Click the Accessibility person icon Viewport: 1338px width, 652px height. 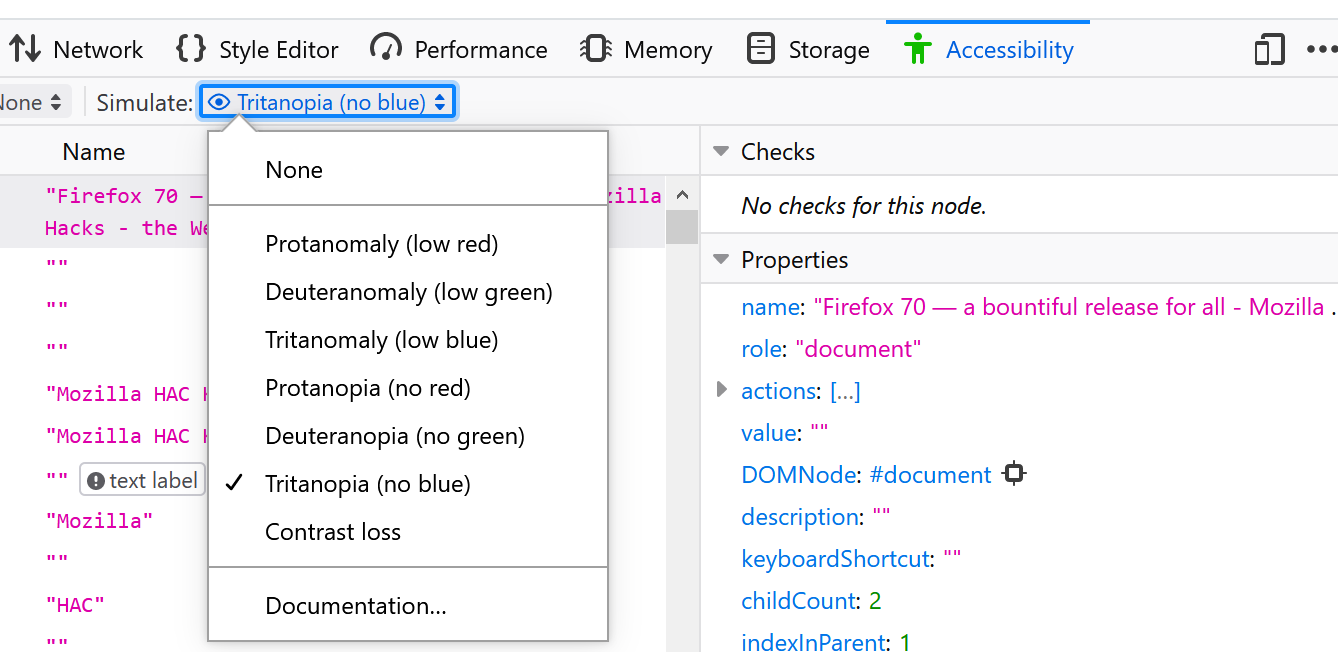917,48
